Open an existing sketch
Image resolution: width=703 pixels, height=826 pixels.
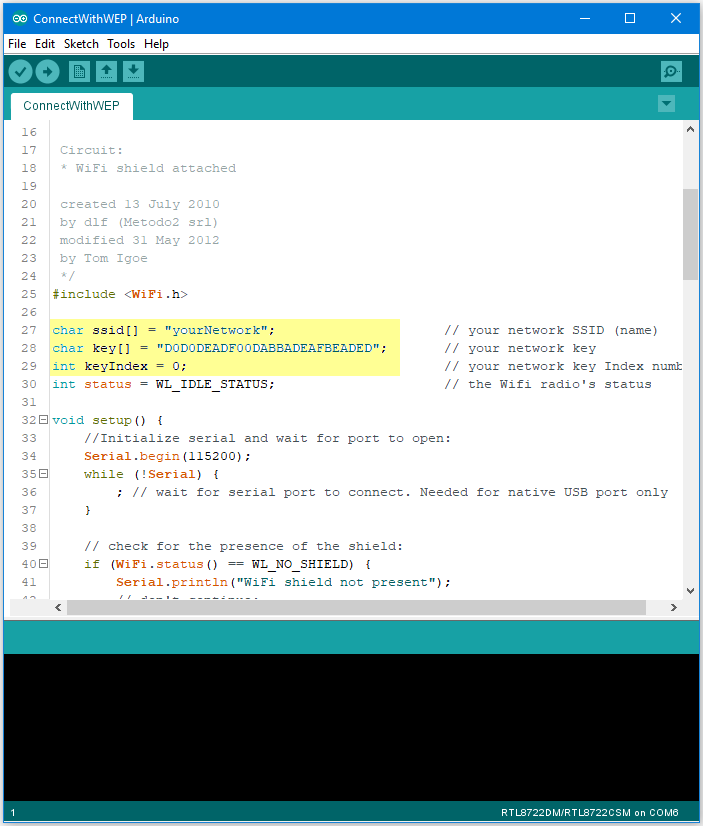106,71
